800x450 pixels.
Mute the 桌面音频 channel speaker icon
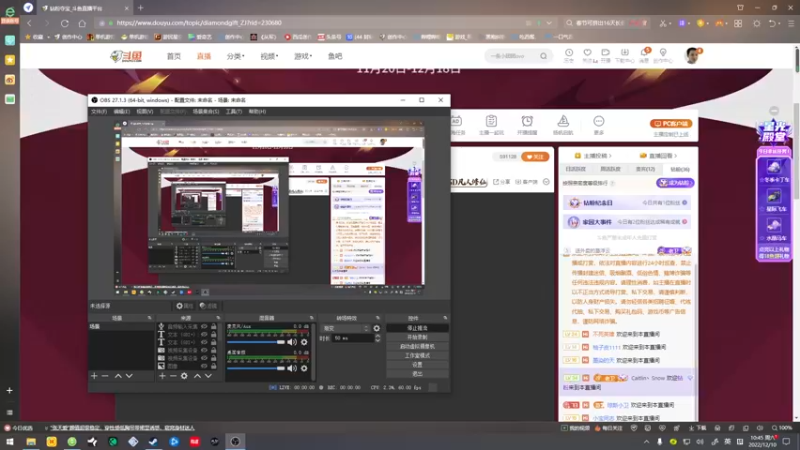point(292,368)
